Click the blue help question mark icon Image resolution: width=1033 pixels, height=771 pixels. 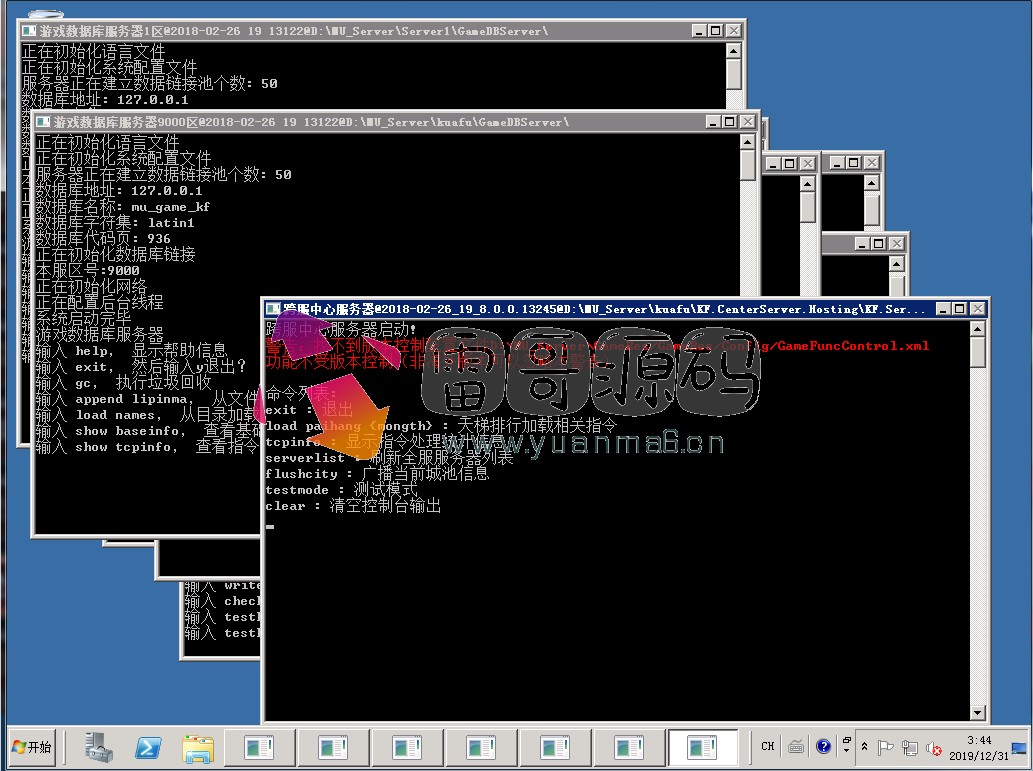pos(824,746)
